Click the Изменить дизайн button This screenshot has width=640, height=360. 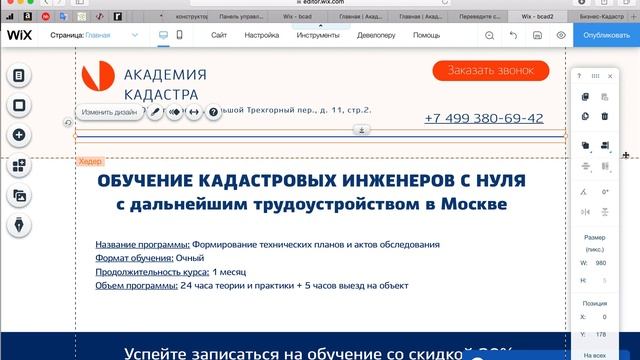pos(109,112)
